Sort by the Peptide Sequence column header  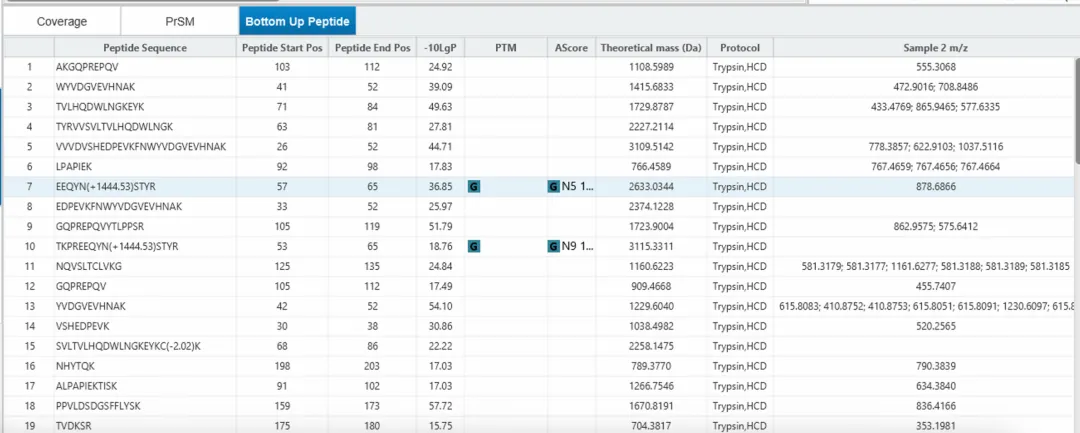(x=145, y=48)
